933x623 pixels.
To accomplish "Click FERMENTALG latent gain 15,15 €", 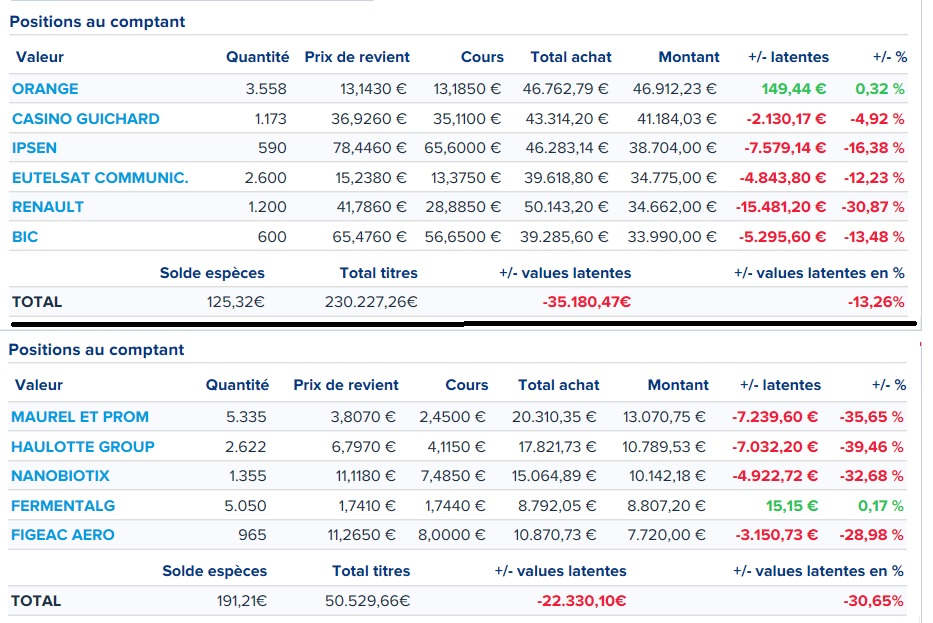I will point(792,505).
